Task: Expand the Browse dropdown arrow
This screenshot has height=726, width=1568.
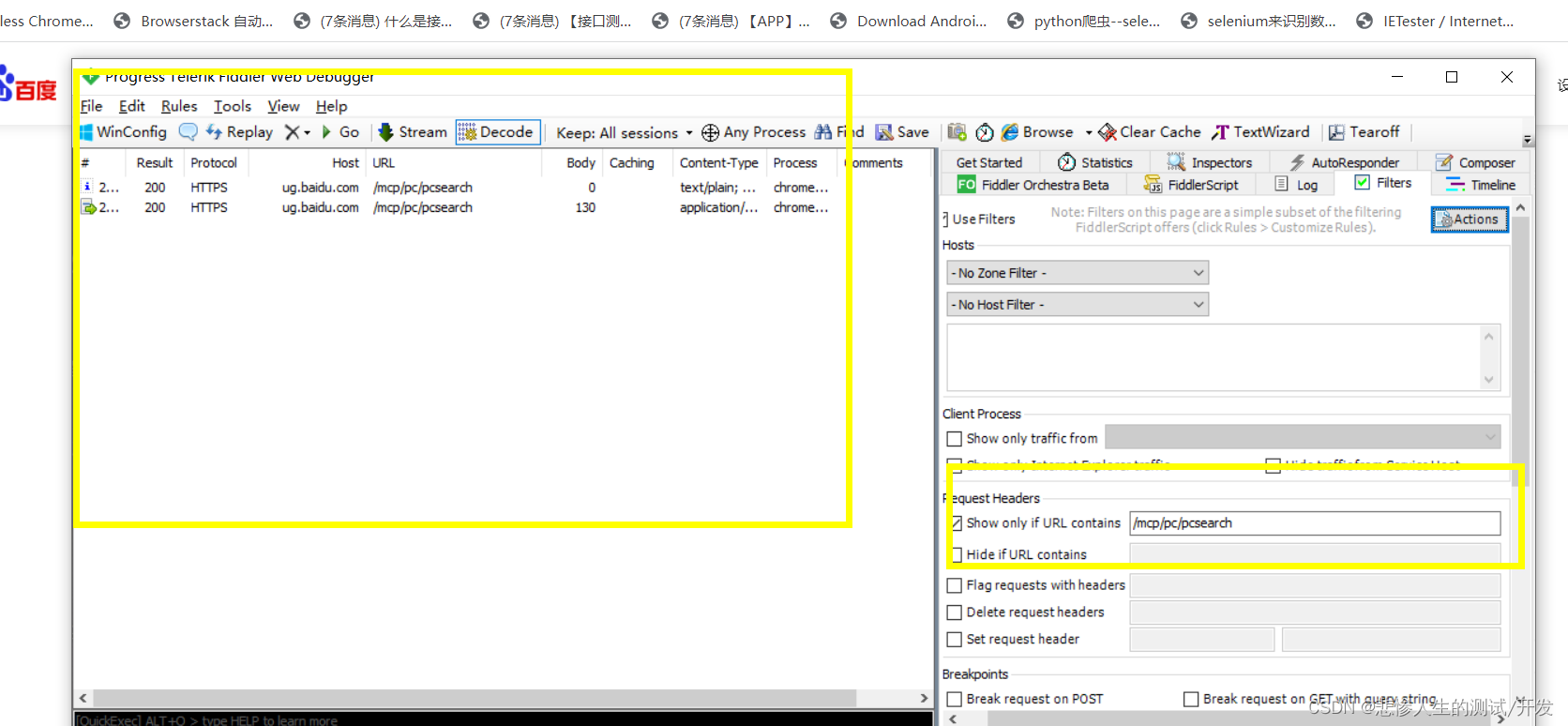Action: tap(1088, 132)
